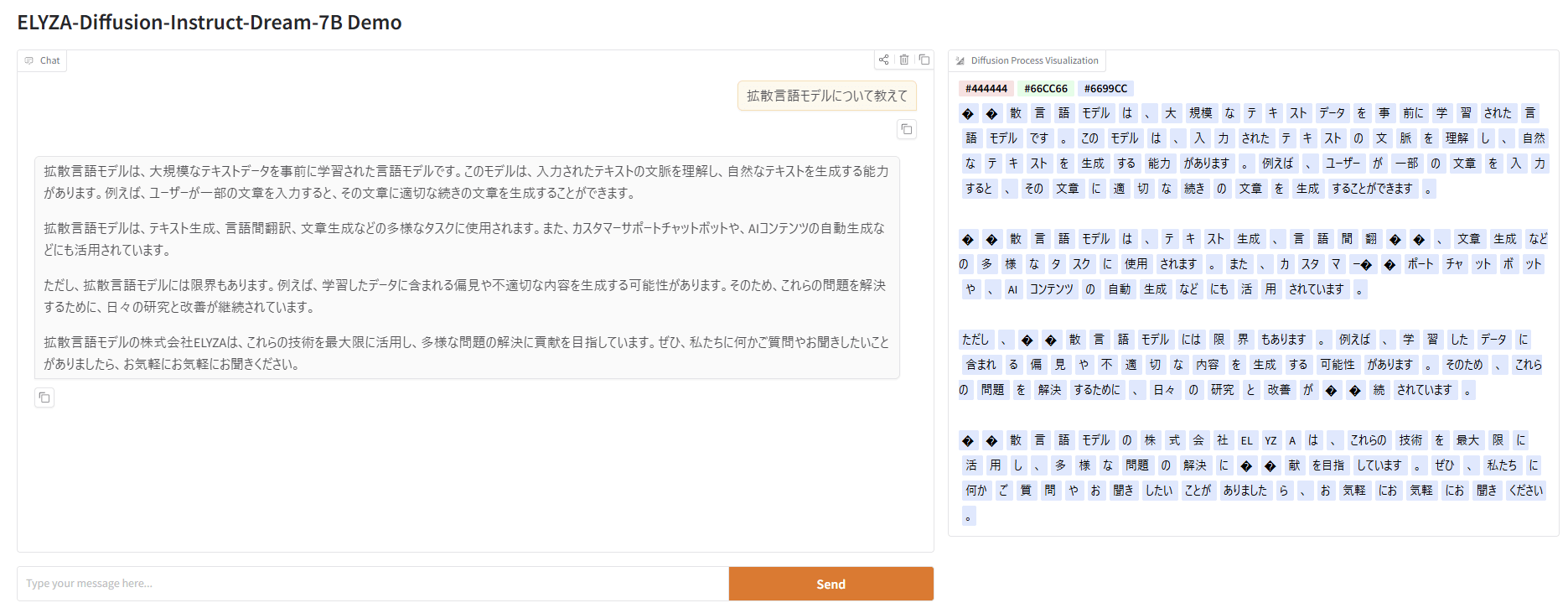Click the share conversation icon
Viewport: 1568px width, 608px height.
click(x=883, y=60)
